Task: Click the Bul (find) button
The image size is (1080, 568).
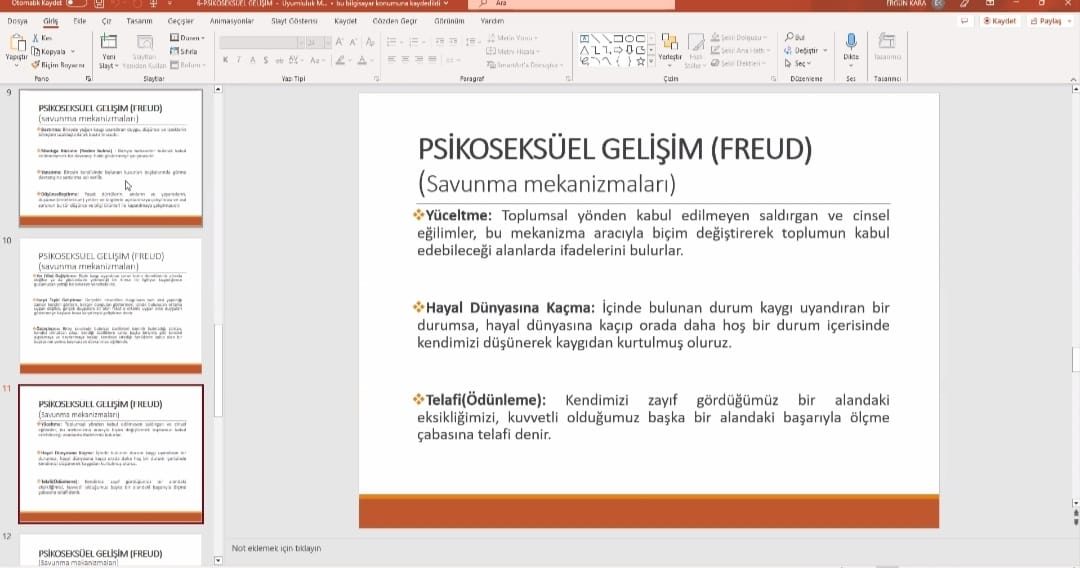Action: pyautogui.click(x=795, y=37)
